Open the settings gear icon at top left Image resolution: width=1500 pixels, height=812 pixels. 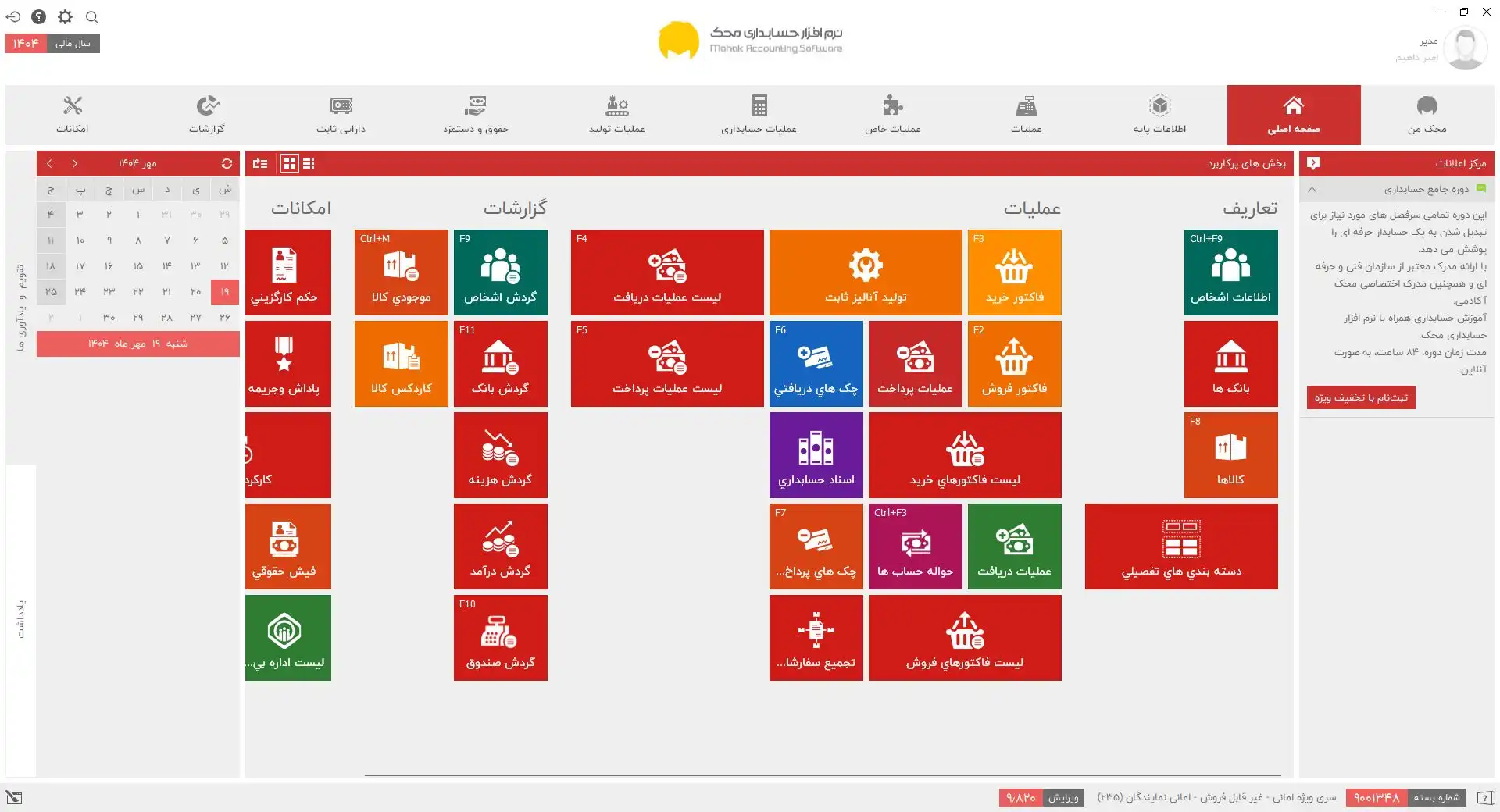point(65,16)
